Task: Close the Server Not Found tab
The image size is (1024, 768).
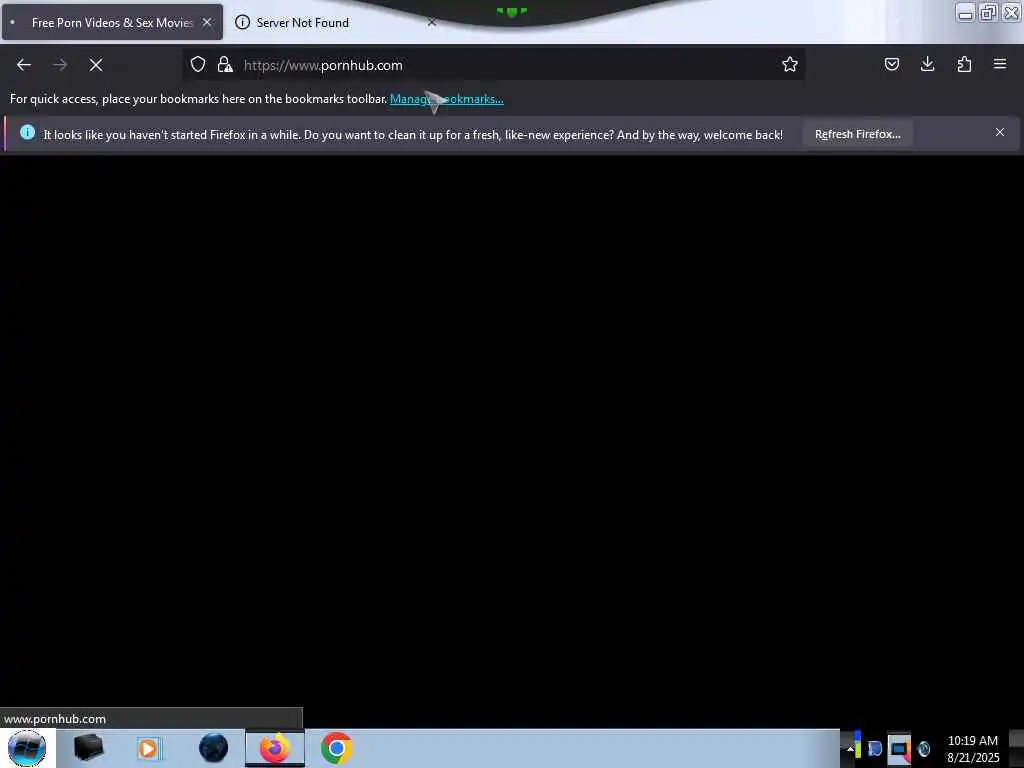Action: [432, 22]
